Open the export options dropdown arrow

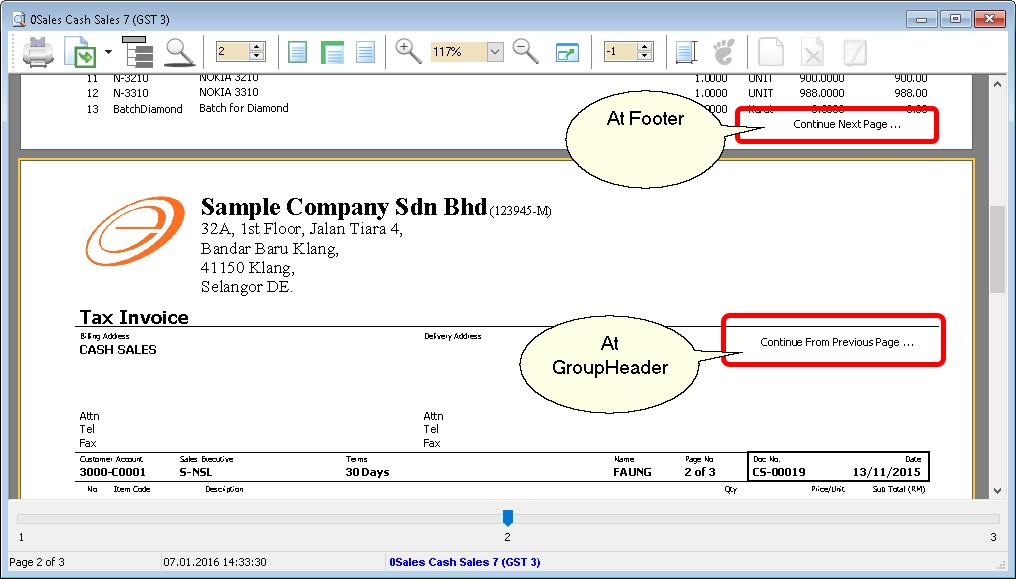pos(106,52)
